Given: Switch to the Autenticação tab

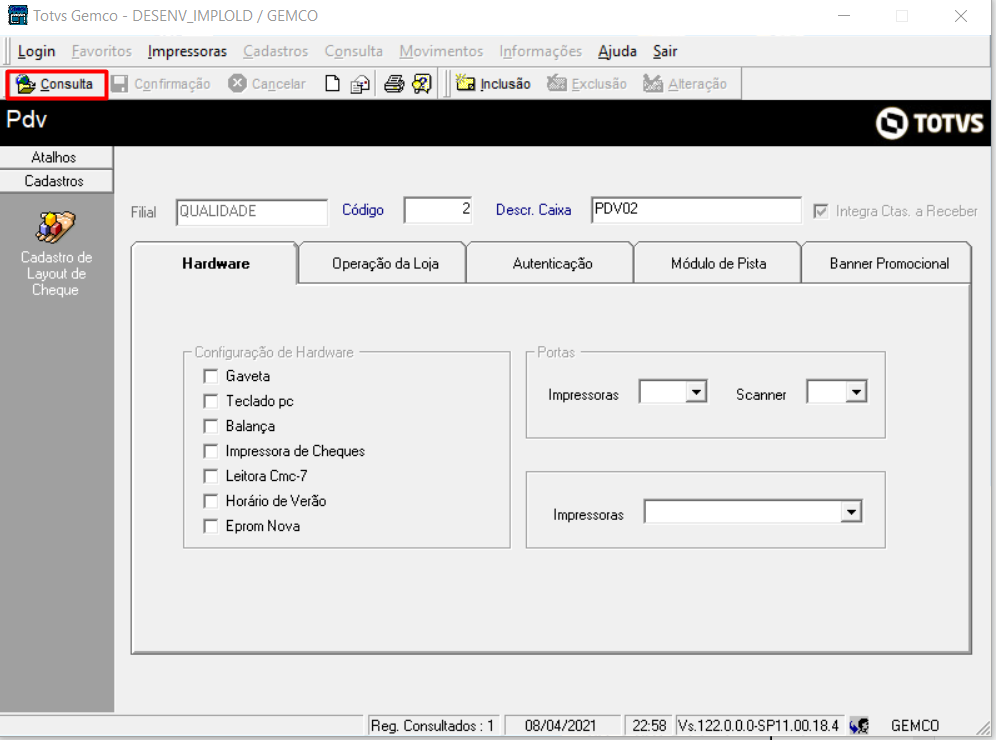Looking at the screenshot, I should [x=552, y=264].
